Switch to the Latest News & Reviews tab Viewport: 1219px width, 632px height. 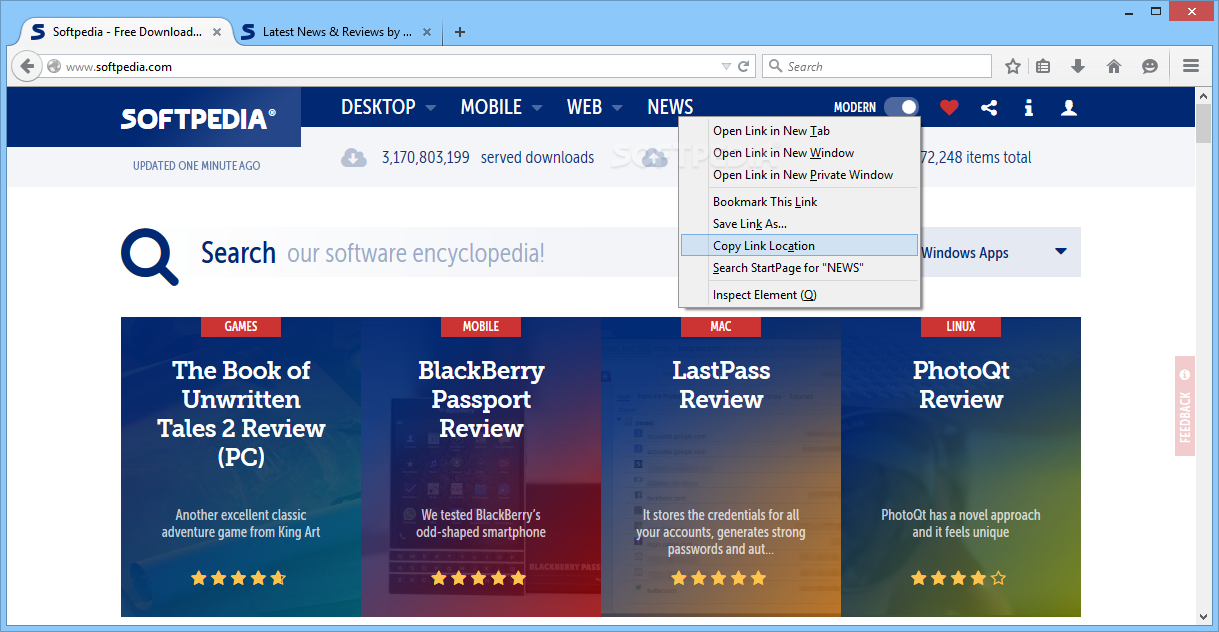pos(335,32)
